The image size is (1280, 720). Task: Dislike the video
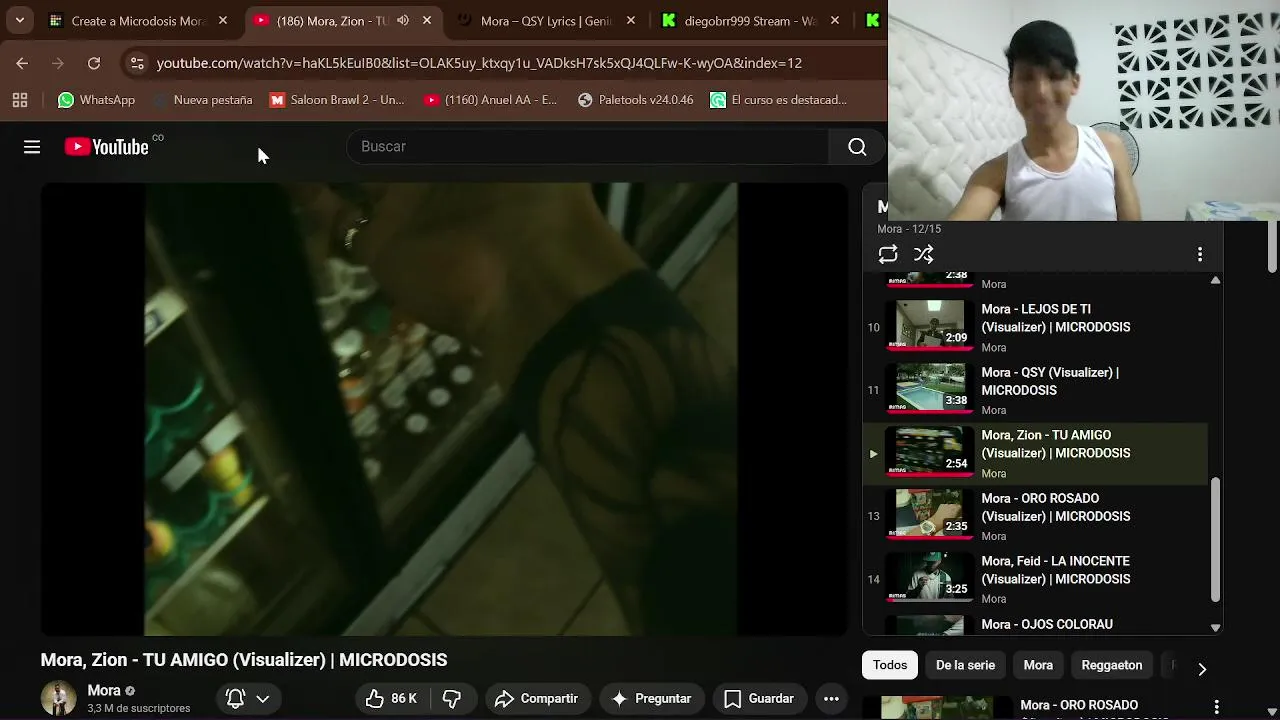coord(452,699)
